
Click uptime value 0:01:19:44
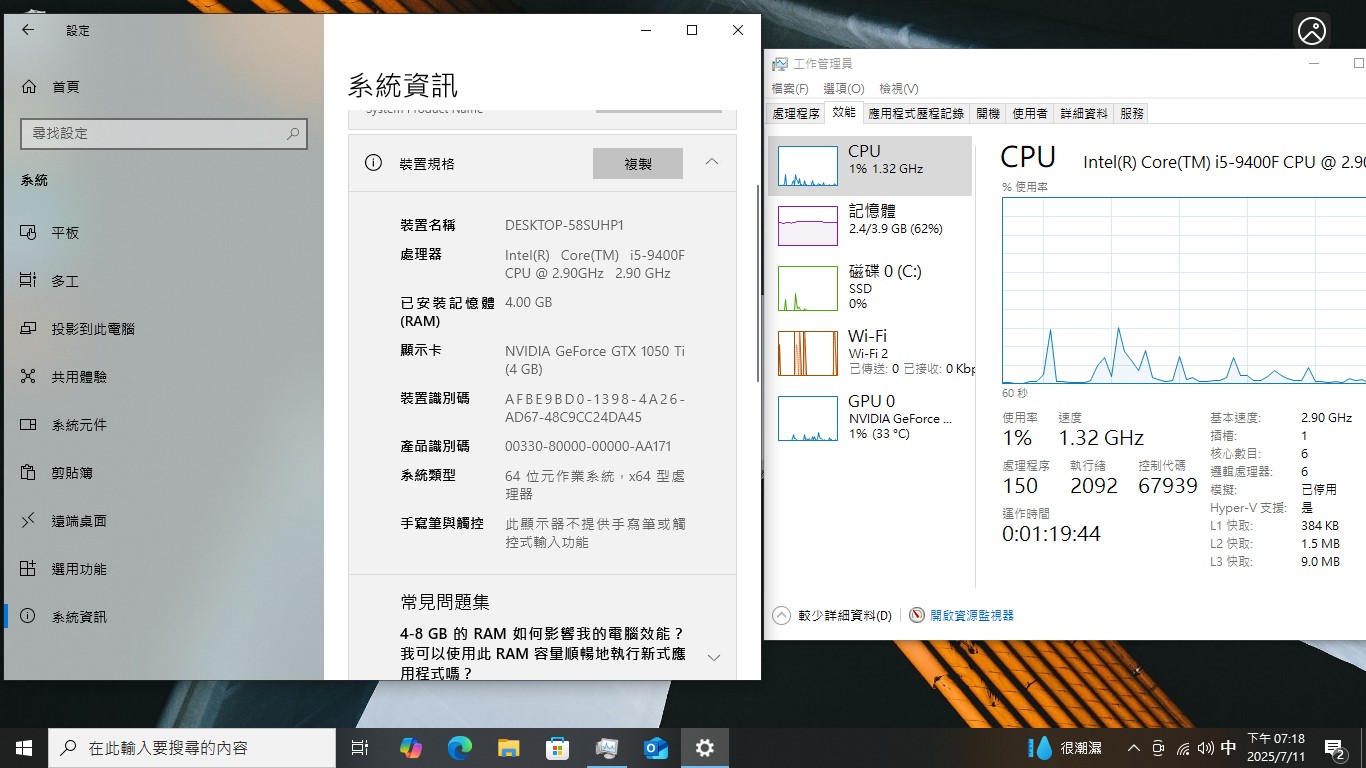point(1051,534)
